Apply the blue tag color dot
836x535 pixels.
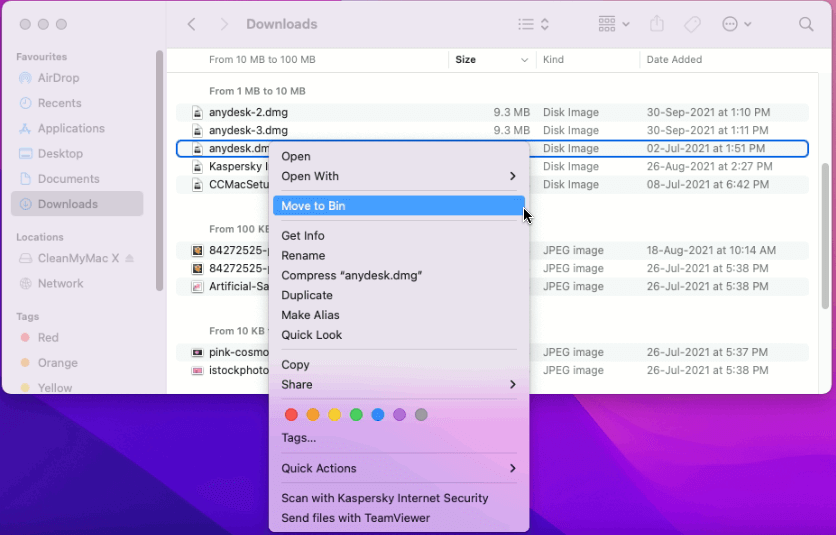377,414
